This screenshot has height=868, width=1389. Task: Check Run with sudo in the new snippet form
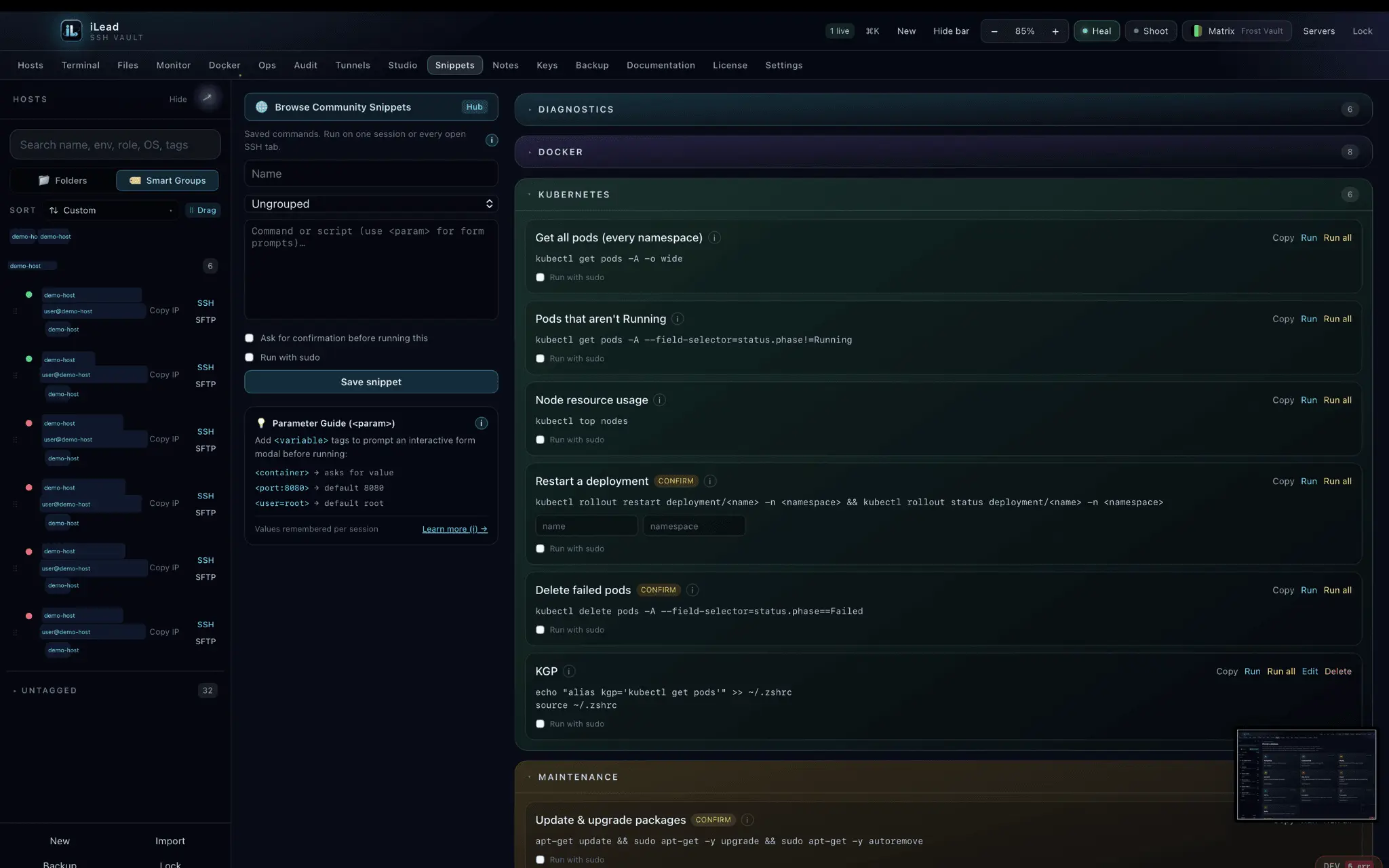[x=249, y=357]
